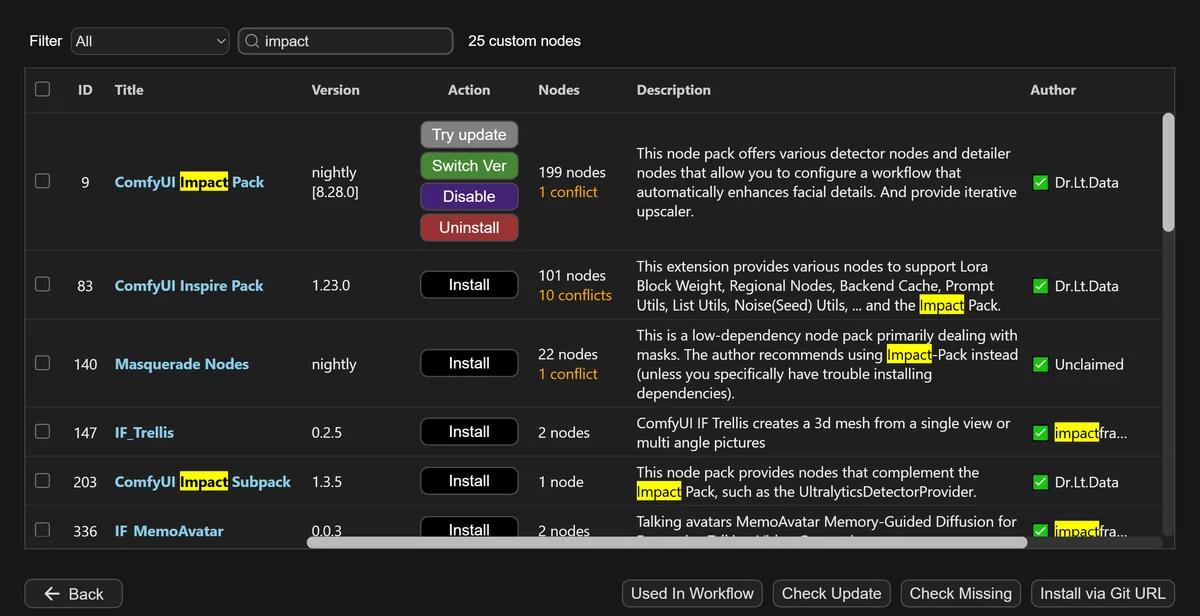
Task: Click Try update for Impact Pack
Action: pyautogui.click(x=469, y=135)
